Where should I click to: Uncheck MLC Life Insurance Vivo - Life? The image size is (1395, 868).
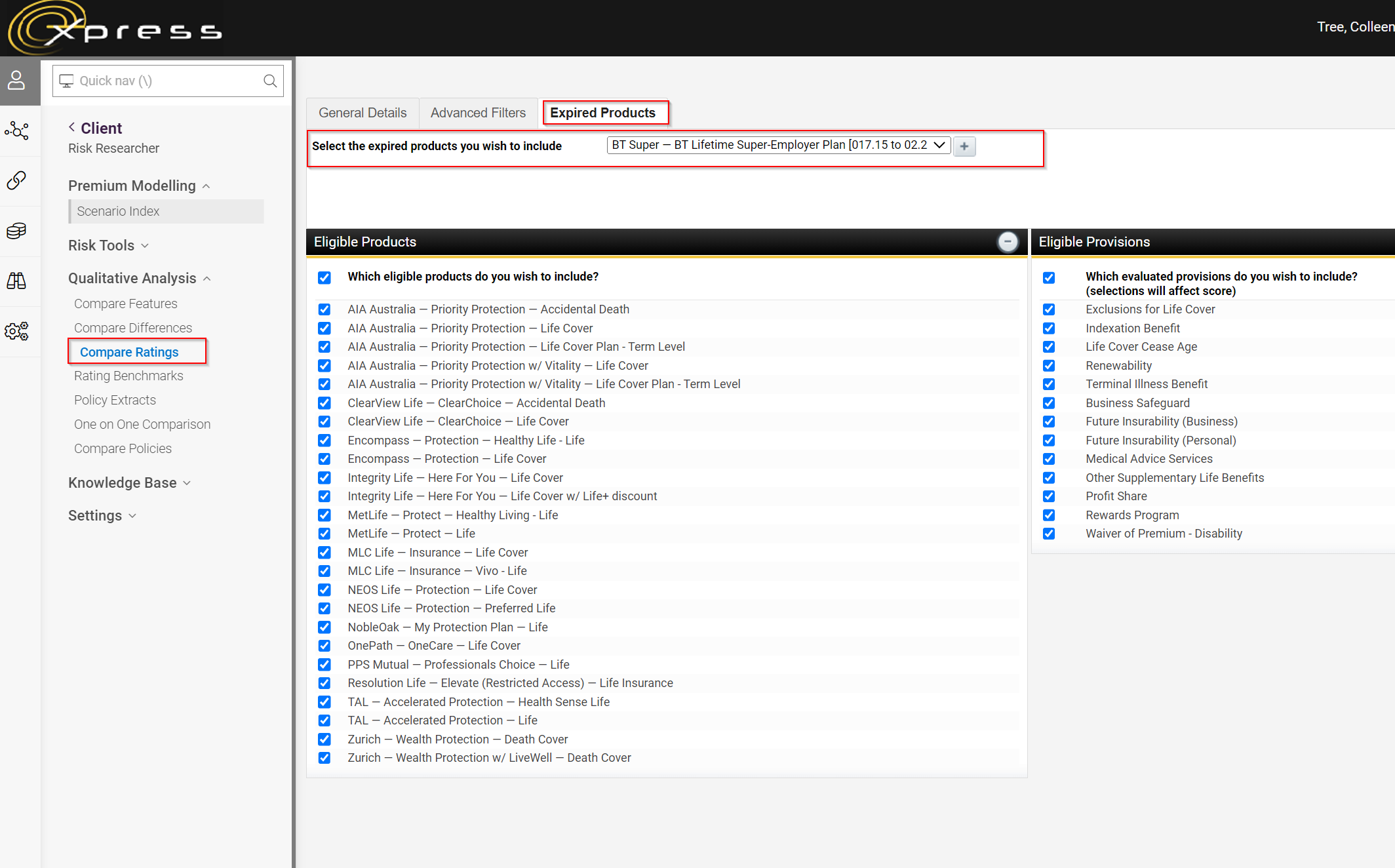(324, 571)
